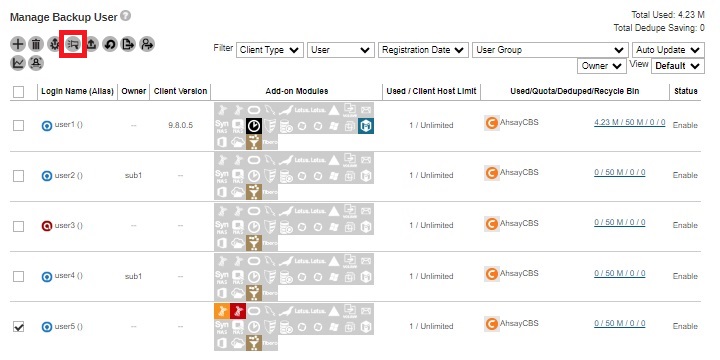Click the Delete user trash icon
The width and height of the screenshot is (720, 360).
coord(36,45)
